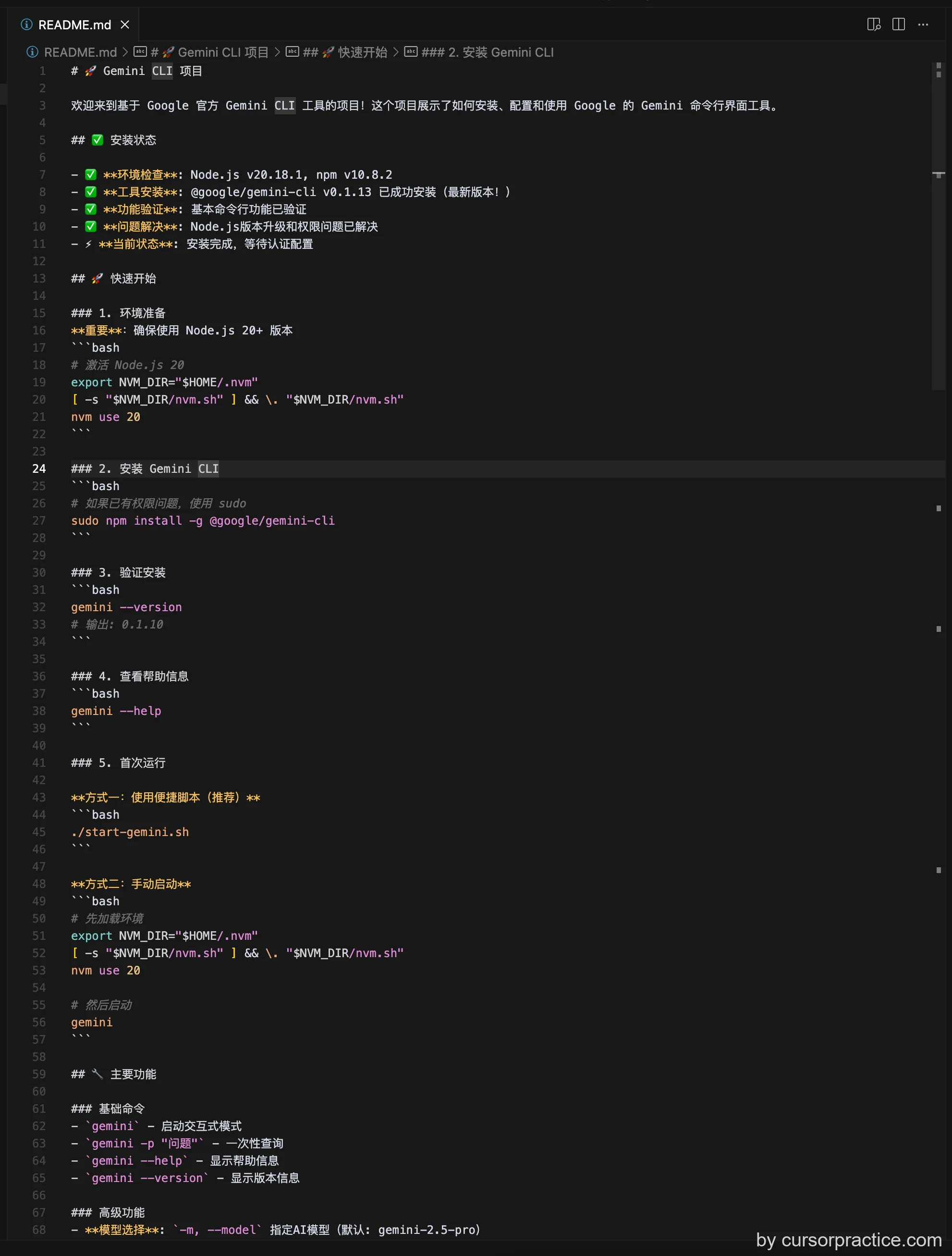Click 'sudo npm install -g @google/gemini-cli'
This screenshot has height=1256, width=952.
coord(203,521)
